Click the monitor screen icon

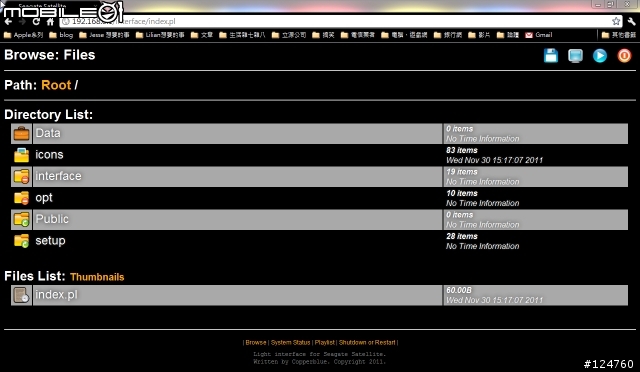[x=575, y=56]
